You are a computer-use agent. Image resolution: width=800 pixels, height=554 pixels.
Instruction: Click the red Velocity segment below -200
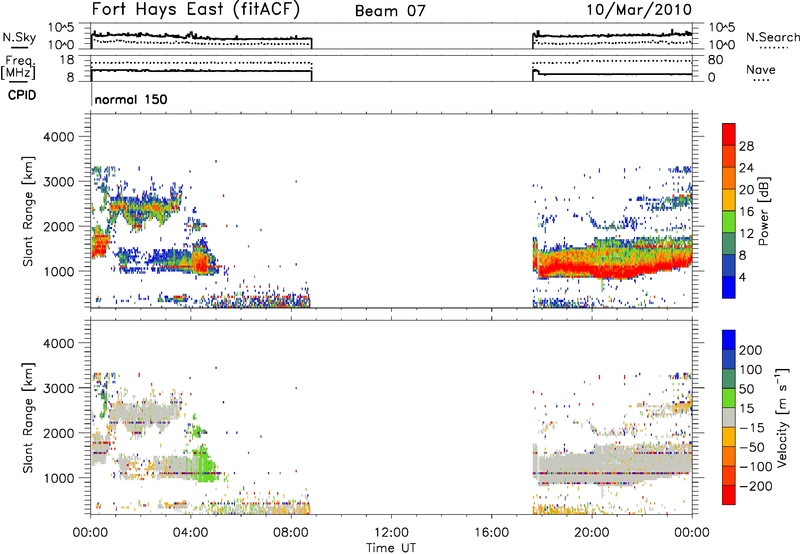click(x=729, y=495)
